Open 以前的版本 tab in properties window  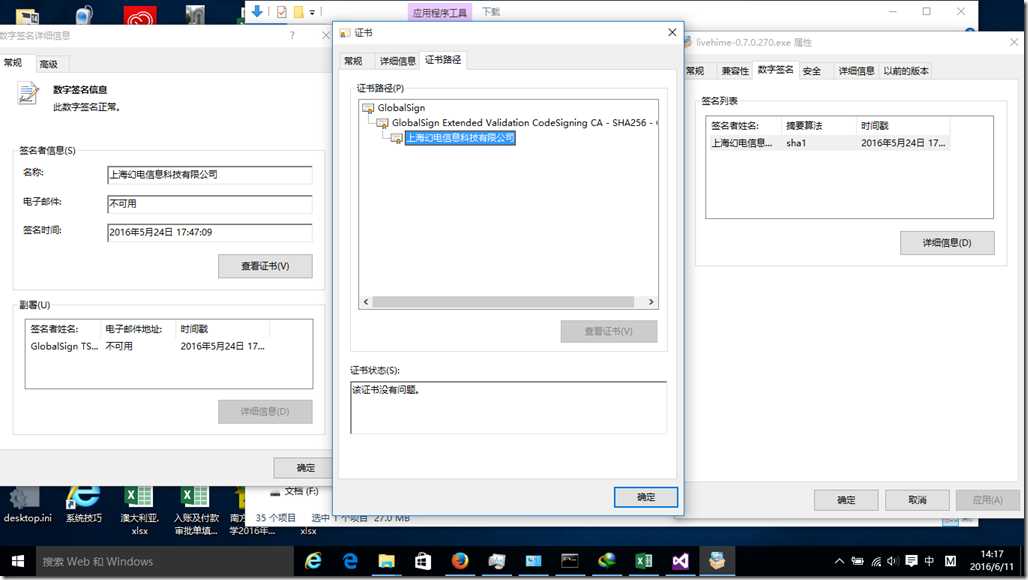point(905,71)
